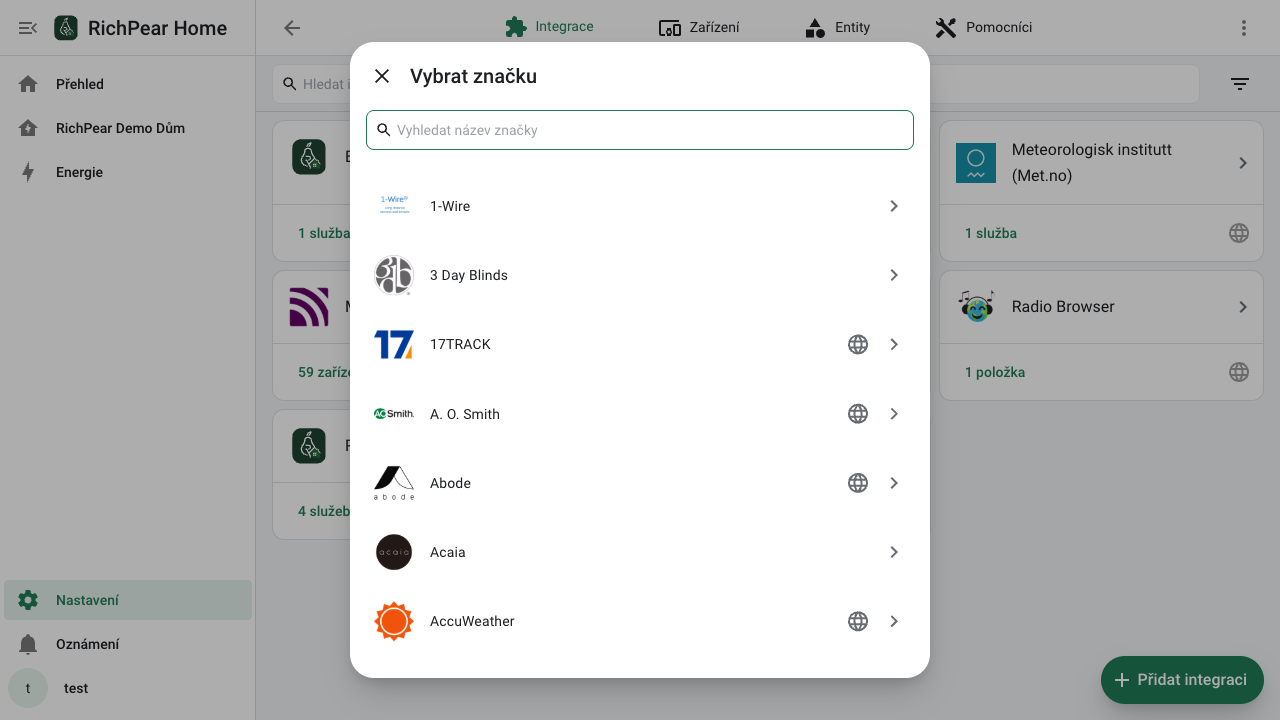Click the Vybrat značku dialog heading
The image size is (1280, 720).
[473, 76]
